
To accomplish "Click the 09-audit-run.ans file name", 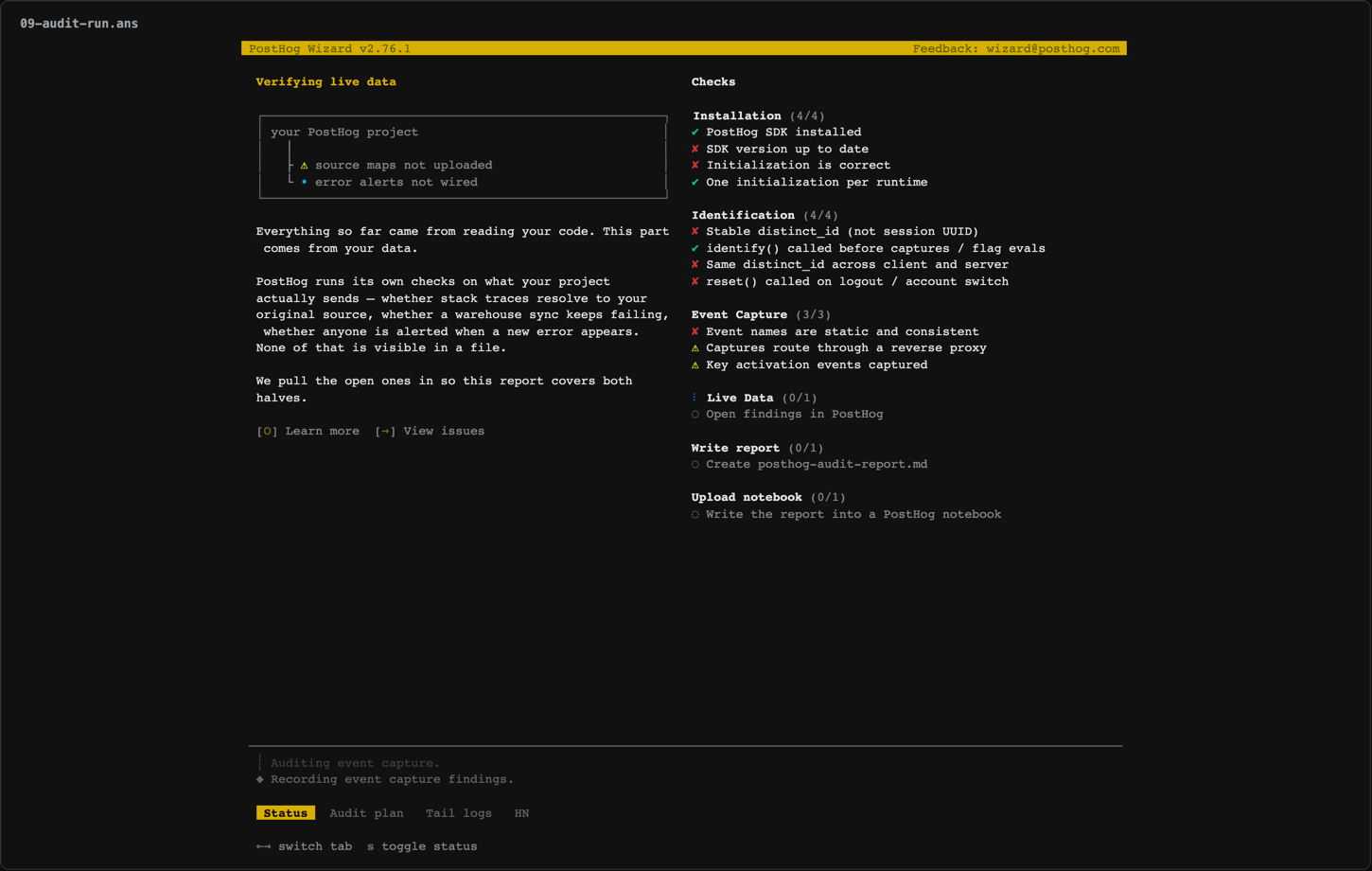I will pyautogui.click(x=79, y=24).
